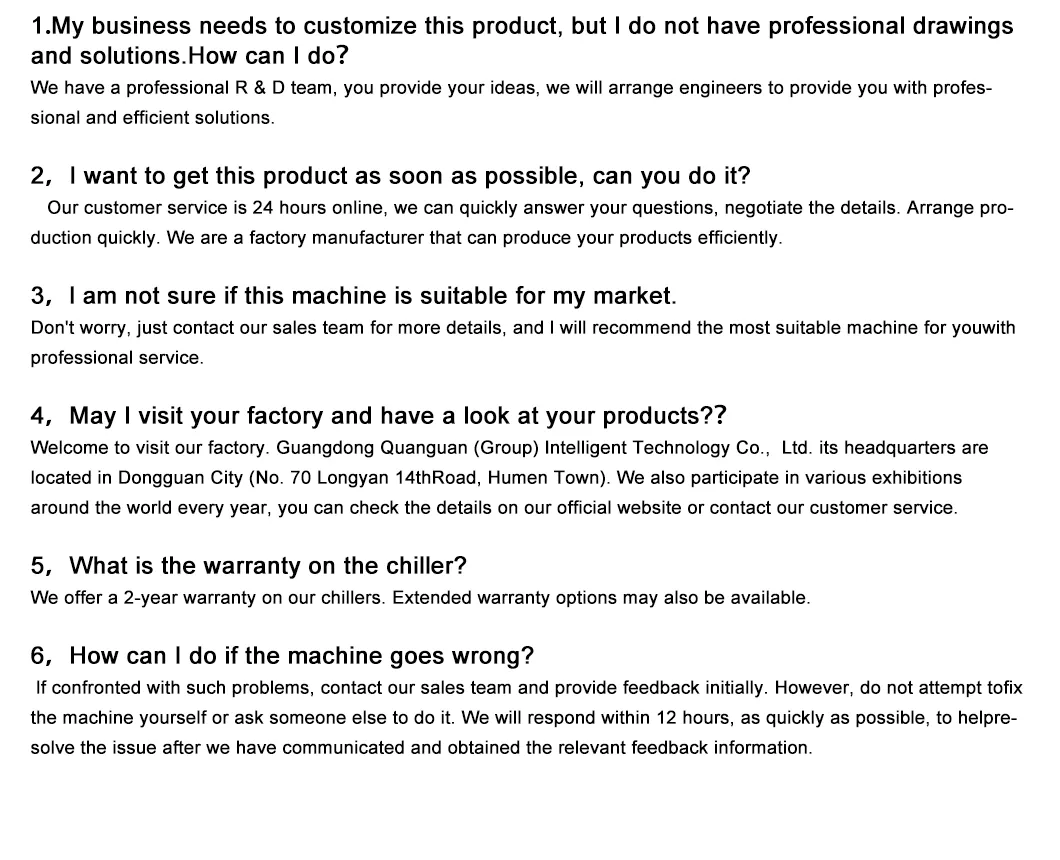Viewport: 1060px width, 860px height.
Task: Select the "machine goes wrong" question heading
Action: pos(282,656)
